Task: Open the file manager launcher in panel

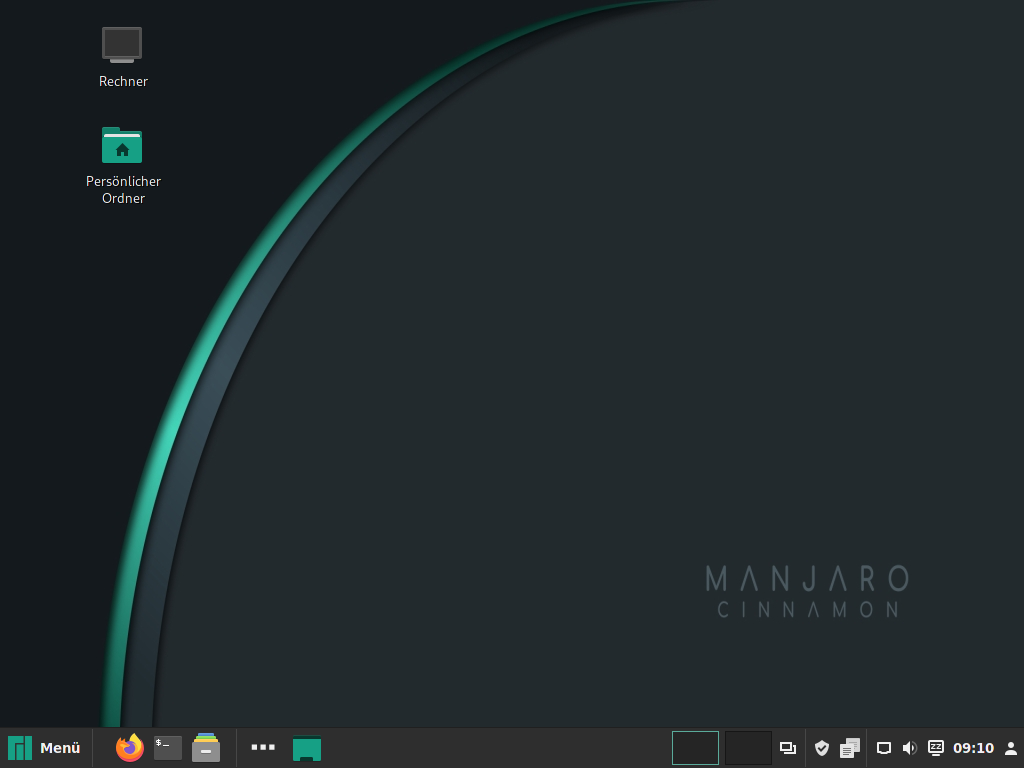Action: pyautogui.click(x=206, y=748)
